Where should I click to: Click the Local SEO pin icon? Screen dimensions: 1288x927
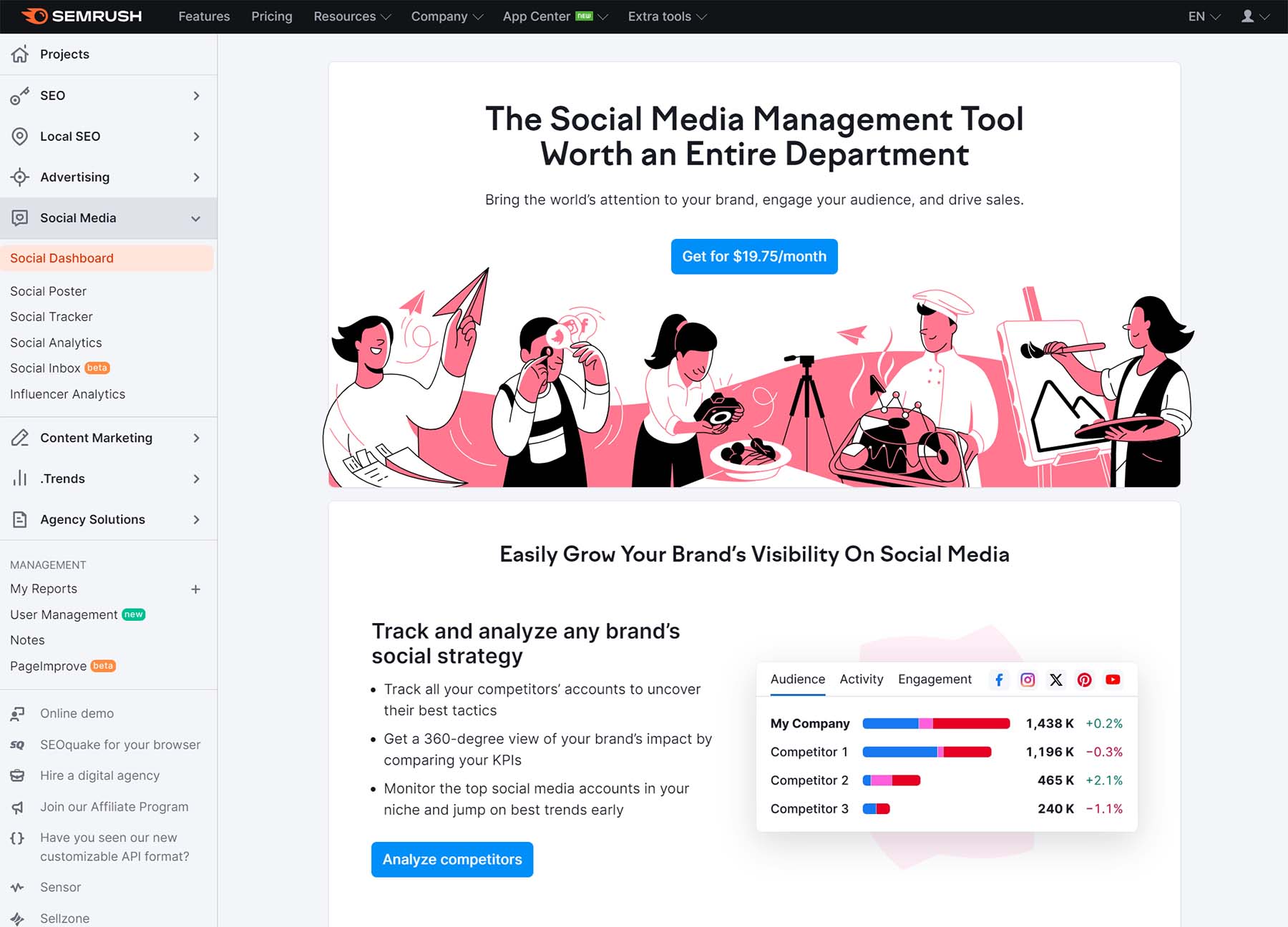tap(20, 136)
